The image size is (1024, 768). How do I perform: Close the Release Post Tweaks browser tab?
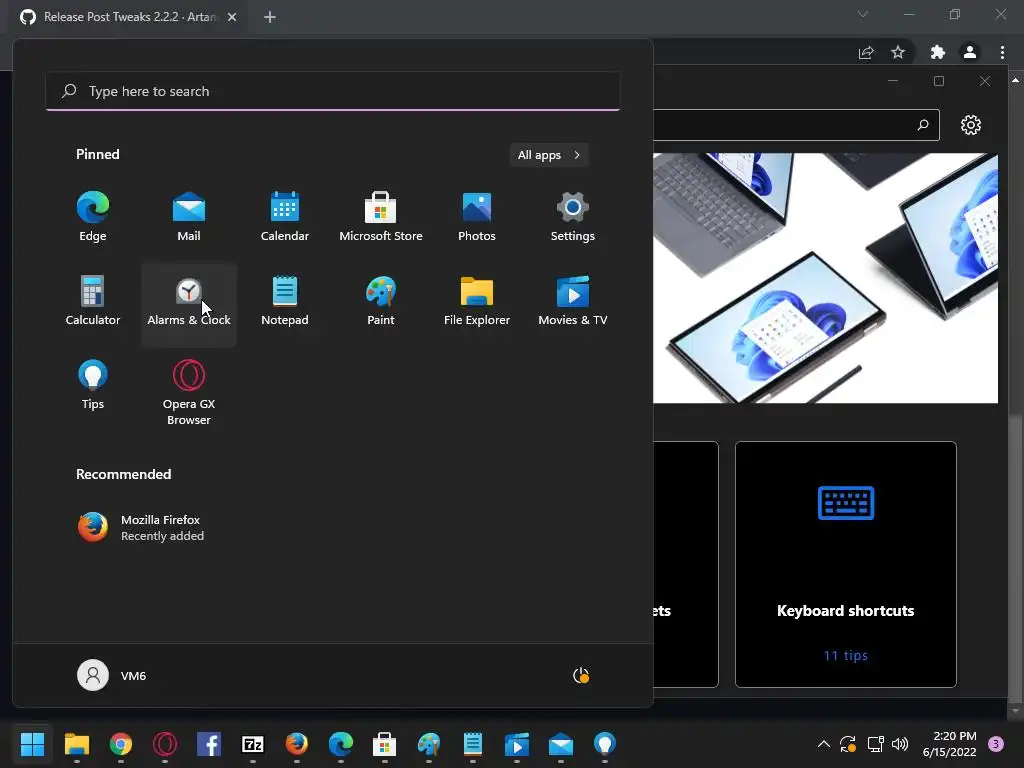coord(232,17)
